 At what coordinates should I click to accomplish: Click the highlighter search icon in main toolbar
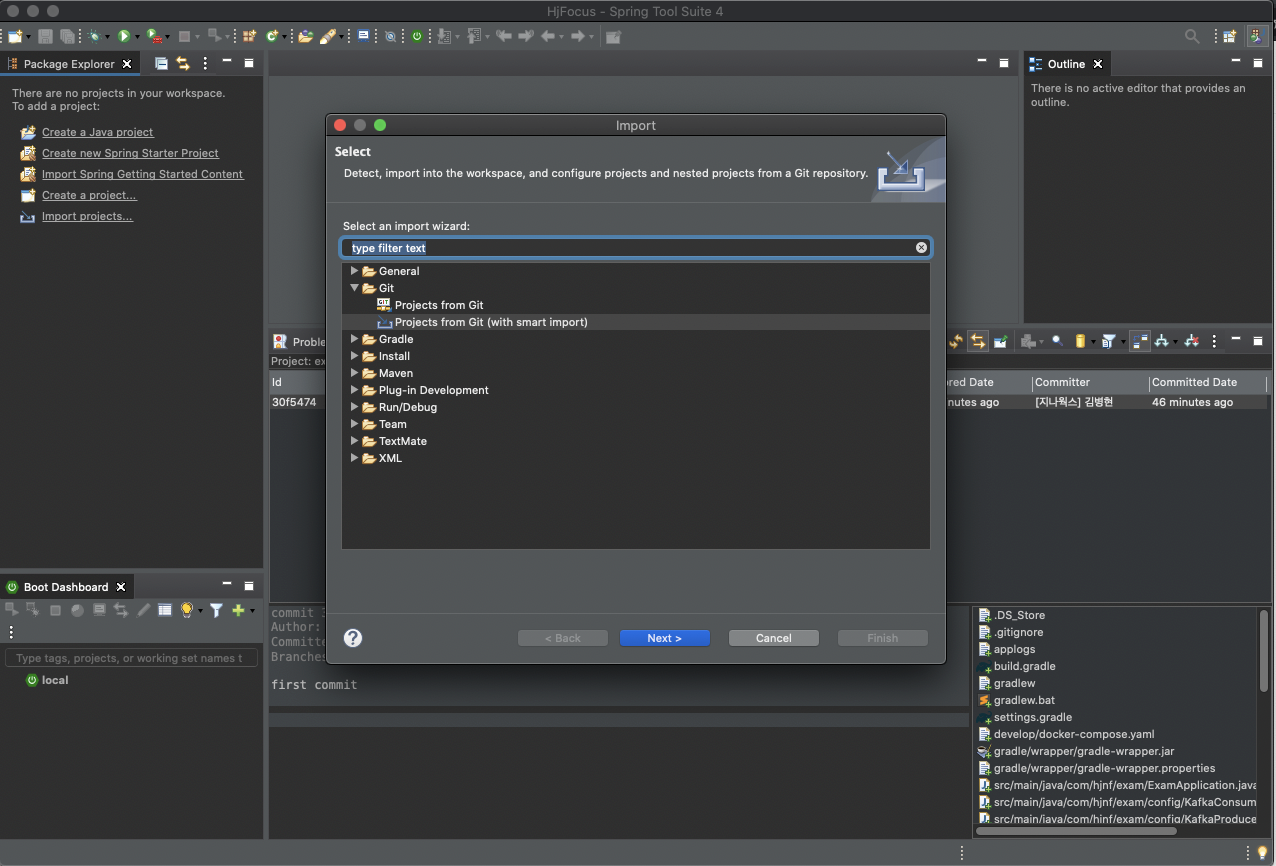327,36
